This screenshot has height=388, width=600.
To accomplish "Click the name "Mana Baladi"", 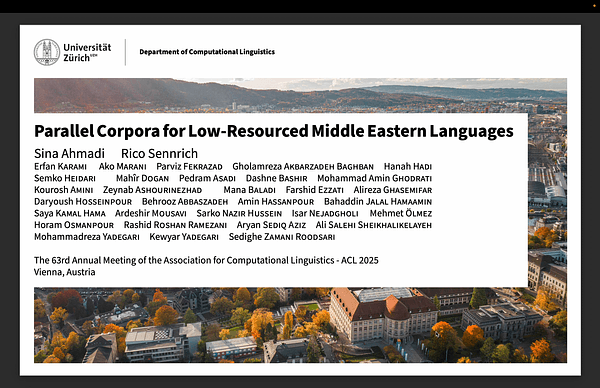I will [249, 190].
